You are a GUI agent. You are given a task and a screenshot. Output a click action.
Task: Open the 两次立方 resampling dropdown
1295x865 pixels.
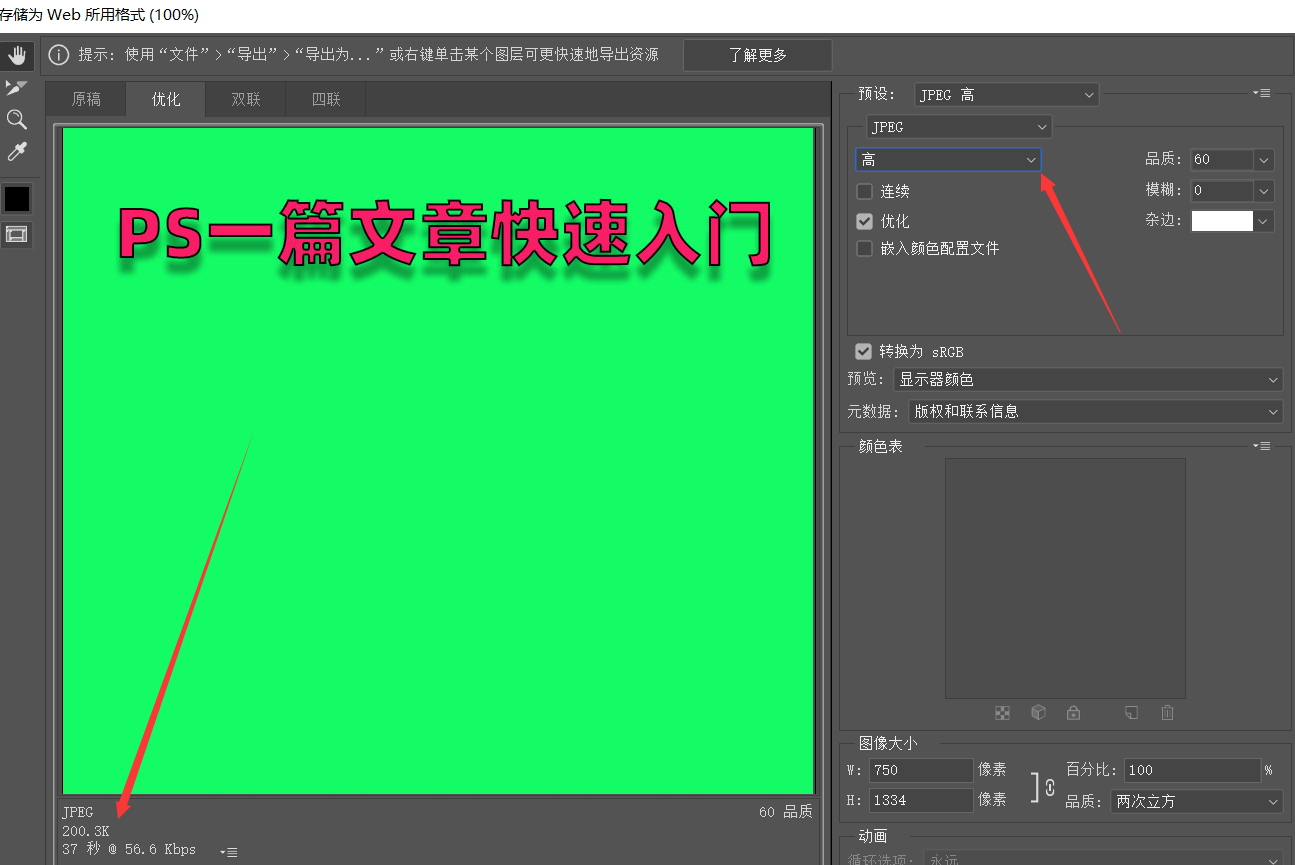point(1197,802)
